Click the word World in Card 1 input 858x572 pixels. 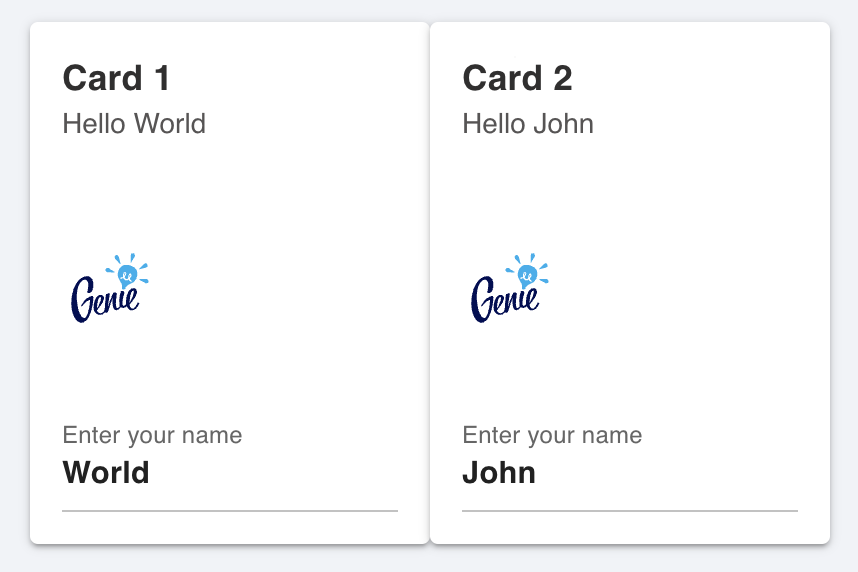(x=106, y=472)
